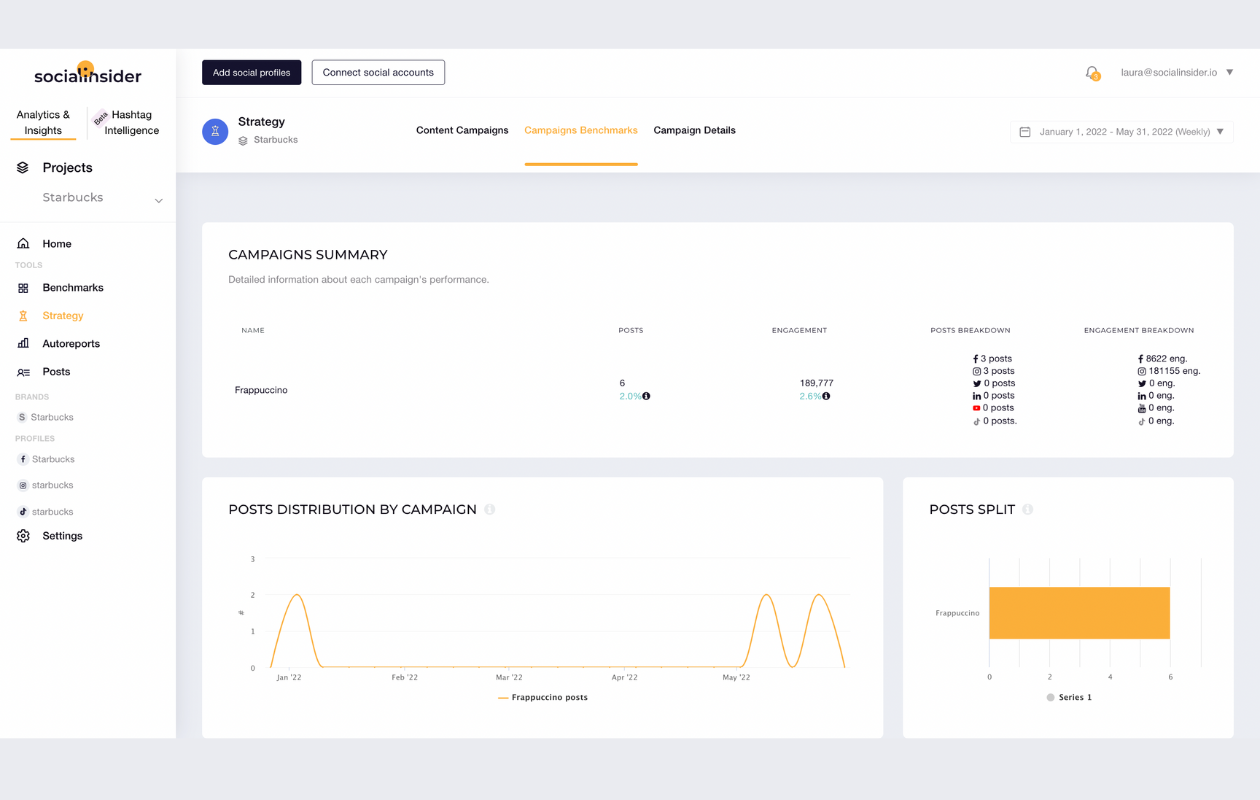This screenshot has width=1260, height=800.
Task: Open Settings from sidebar
Action: click(x=62, y=536)
